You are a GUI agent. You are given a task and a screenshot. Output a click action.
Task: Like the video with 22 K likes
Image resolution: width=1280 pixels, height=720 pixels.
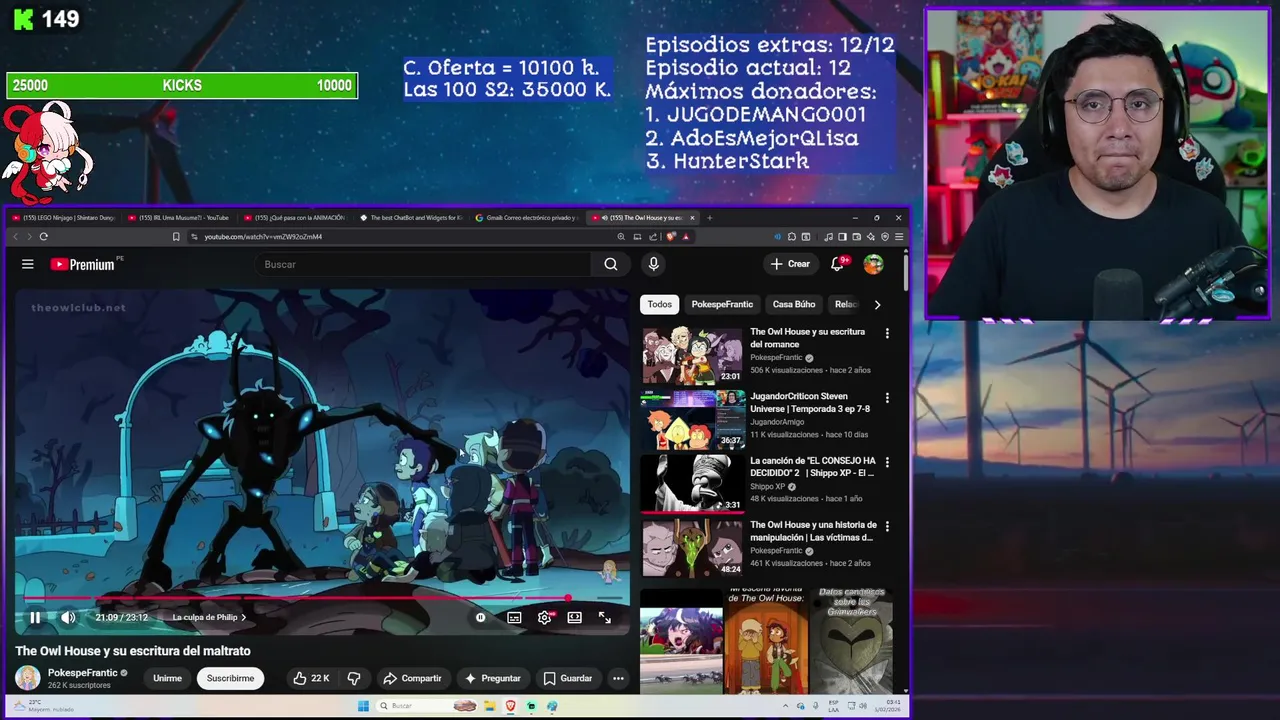click(x=310, y=678)
